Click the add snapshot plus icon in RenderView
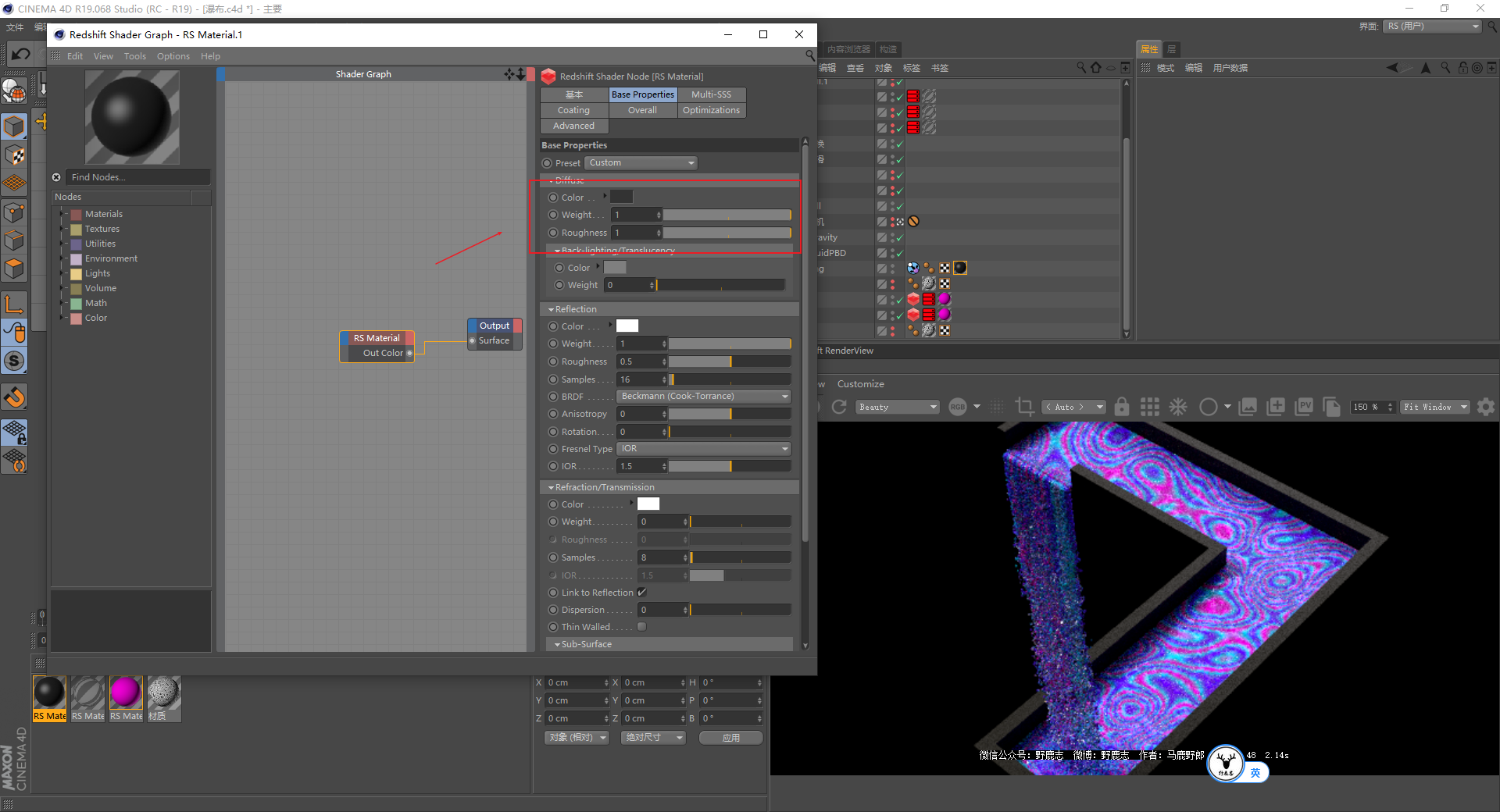Screen dimensions: 1500x812 point(1276,407)
